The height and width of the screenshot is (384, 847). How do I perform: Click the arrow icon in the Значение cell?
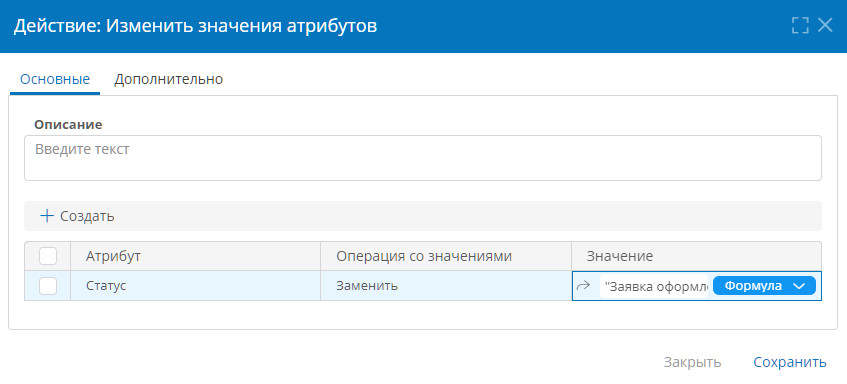click(x=583, y=286)
